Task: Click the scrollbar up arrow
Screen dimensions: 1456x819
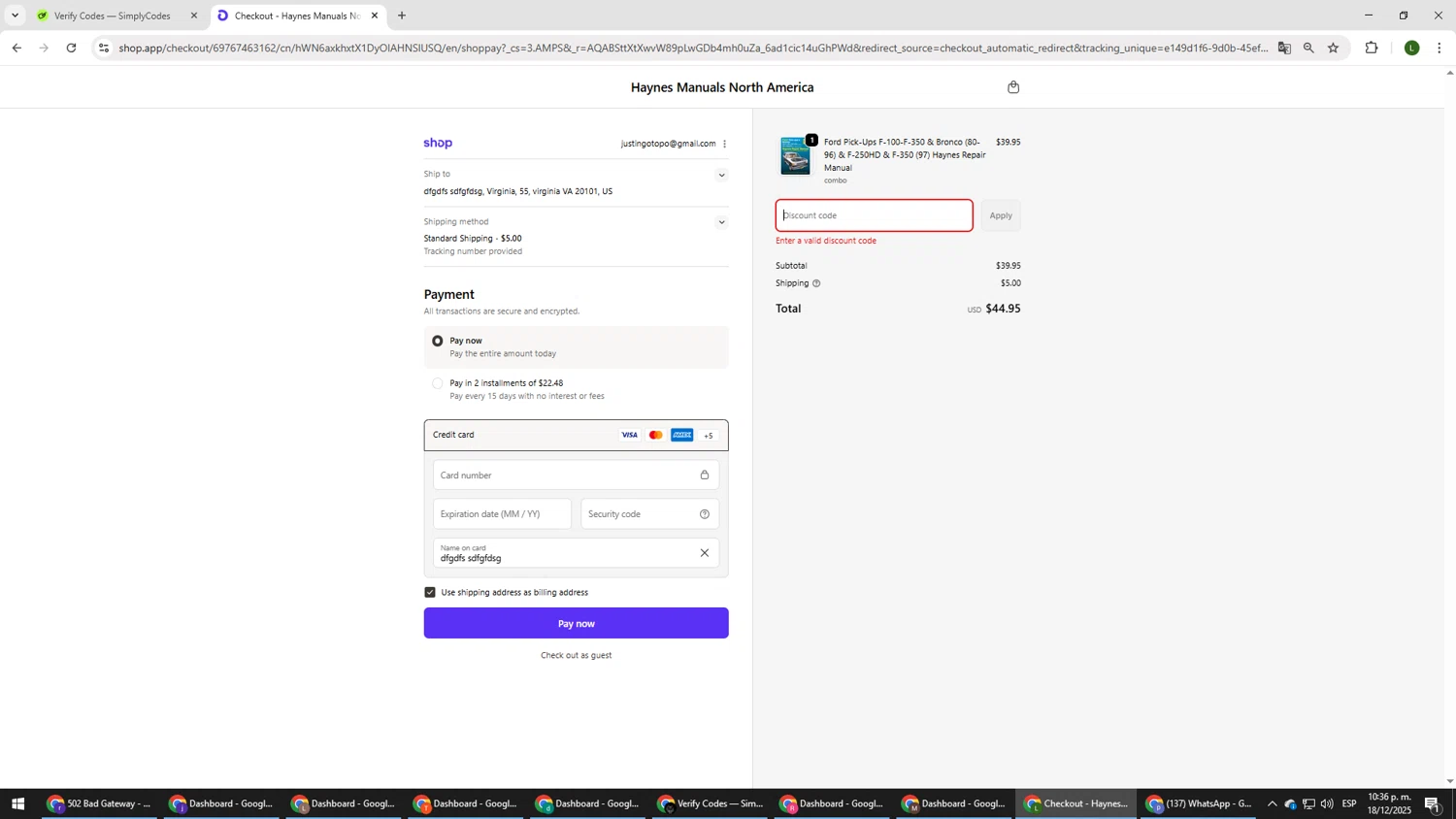Action: tap(1450, 72)
